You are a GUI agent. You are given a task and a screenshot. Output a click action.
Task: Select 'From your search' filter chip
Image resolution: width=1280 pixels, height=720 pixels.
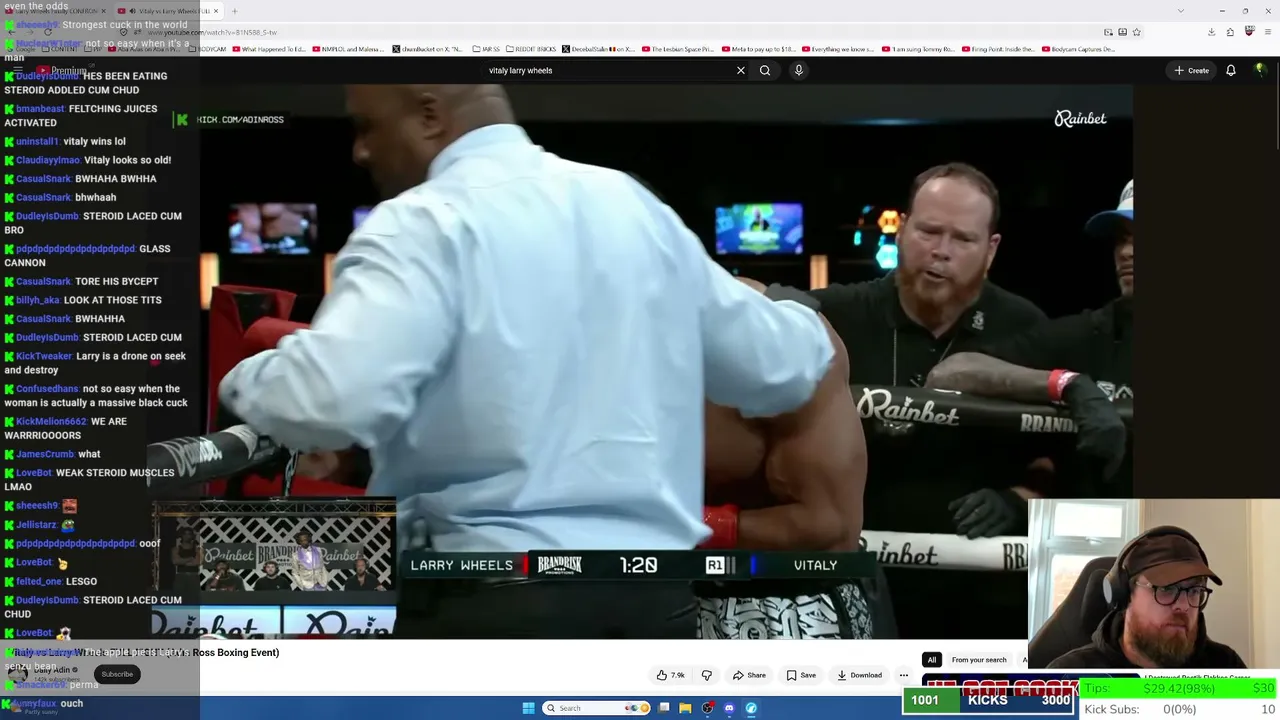coord(979,660)
